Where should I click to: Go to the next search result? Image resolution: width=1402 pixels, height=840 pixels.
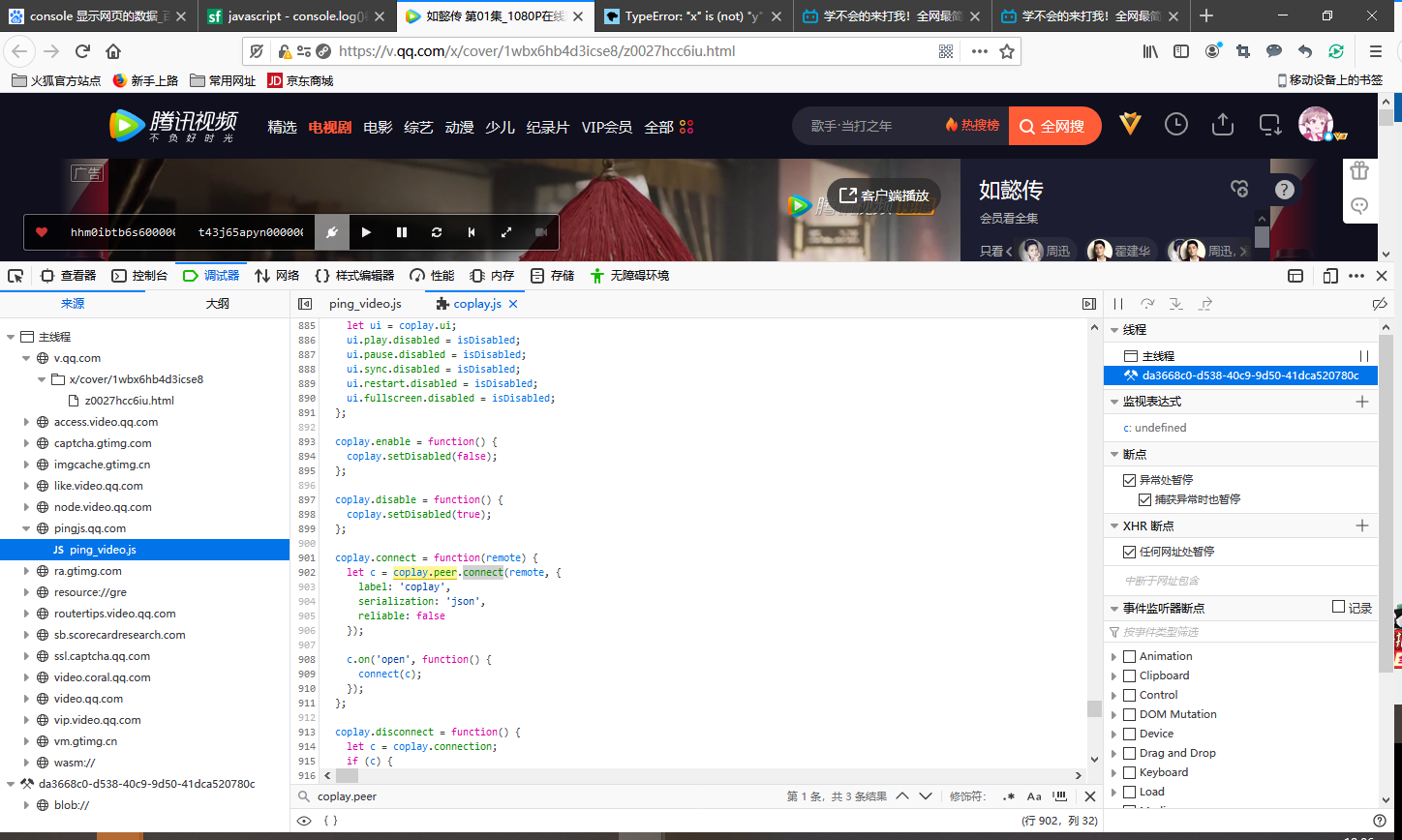pos(927,796)
